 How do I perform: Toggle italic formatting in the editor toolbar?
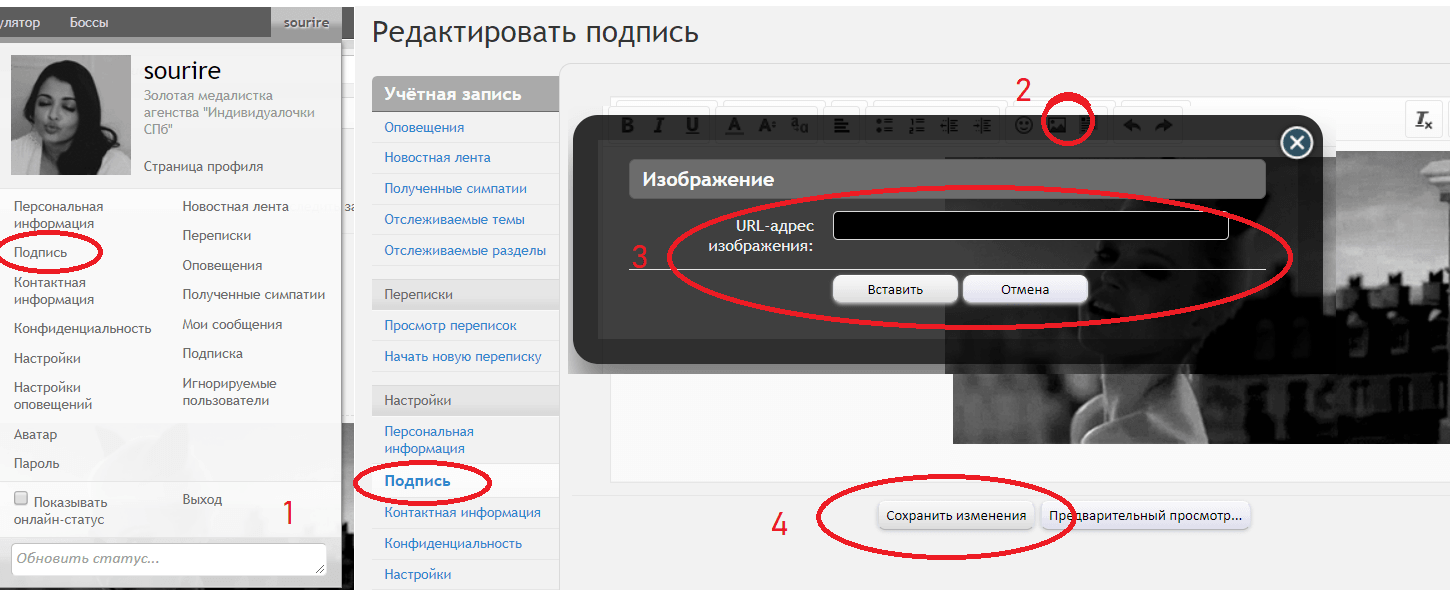[x=659, y=126]
